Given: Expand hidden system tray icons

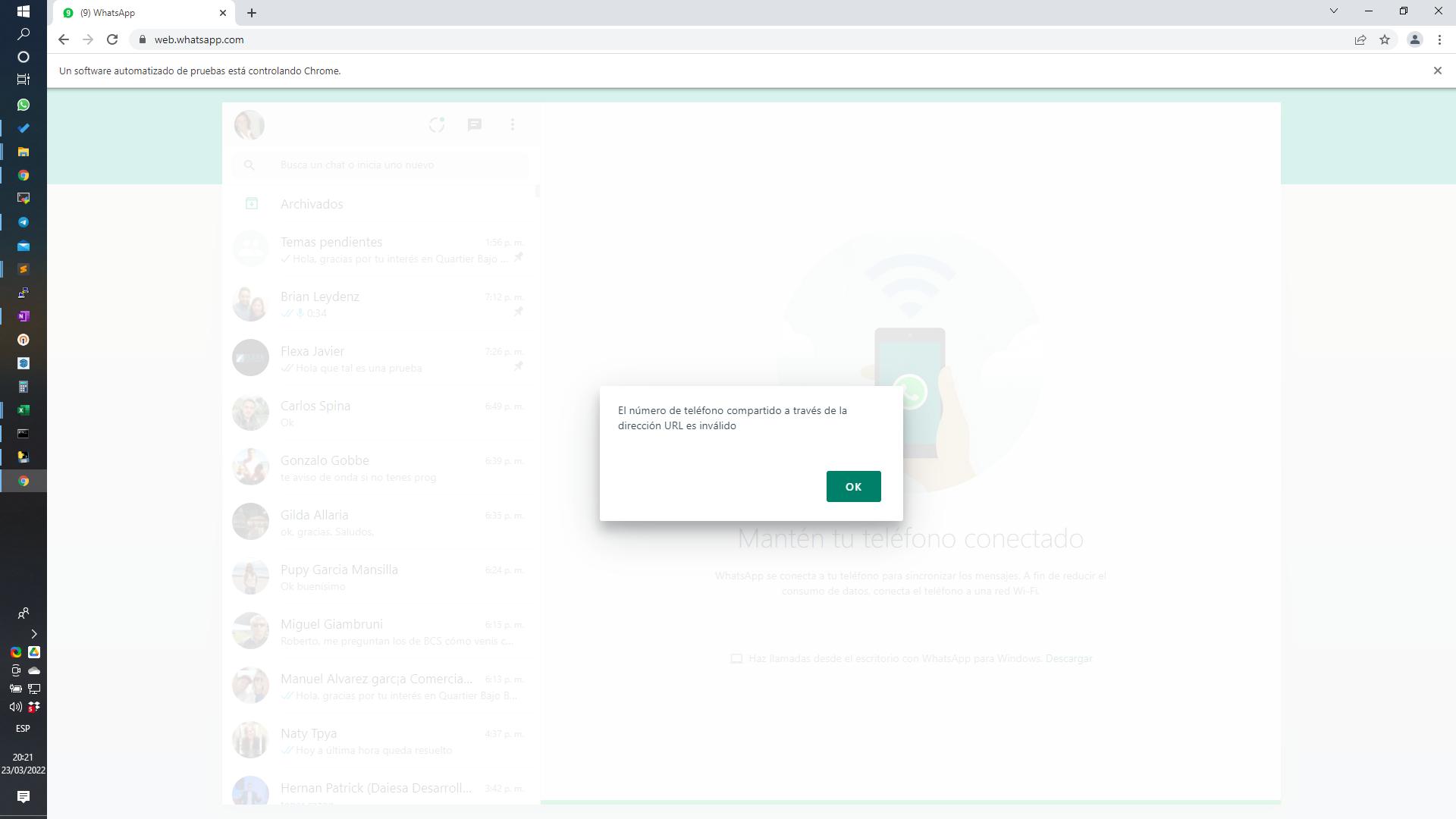Looking at the screenshot, I should (33, 634).
